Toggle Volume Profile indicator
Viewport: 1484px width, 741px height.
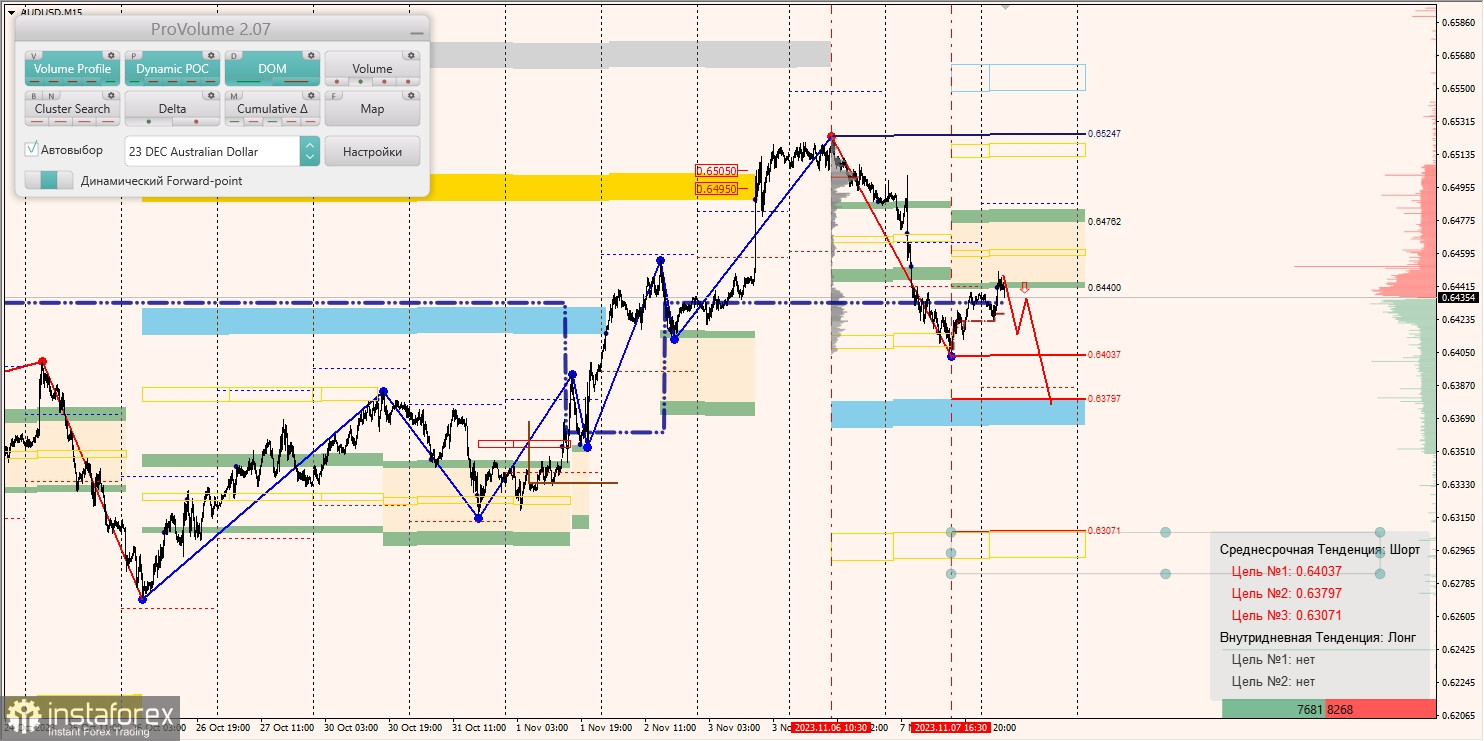tap(72, 68)
